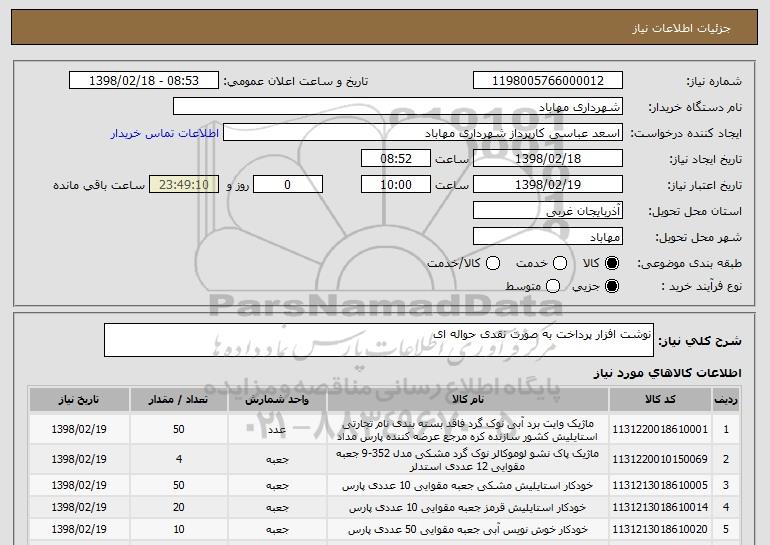Click the خودکار خوش نویس آبی item name
This screenshot has height=545, width=770.
pyautogui.click(x=468, y=530)
